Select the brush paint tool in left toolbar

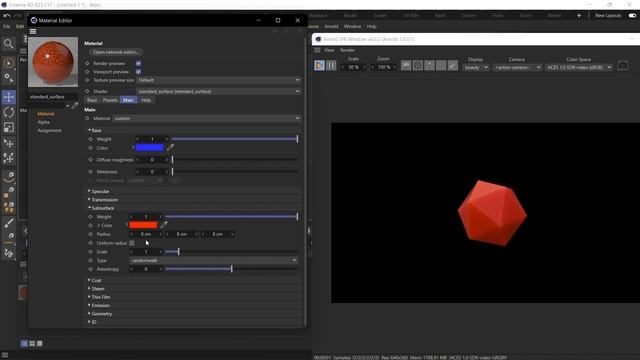[9, 223]
